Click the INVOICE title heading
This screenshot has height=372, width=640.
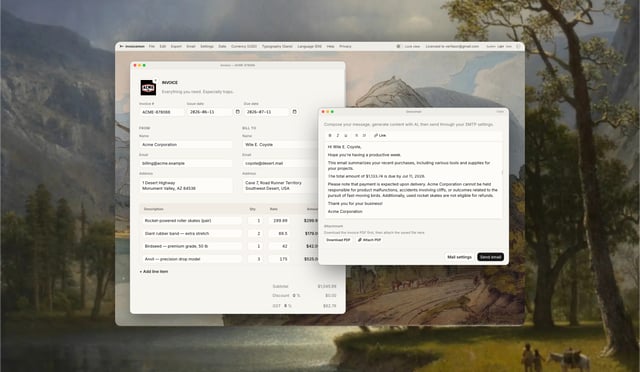click(170, 82)
